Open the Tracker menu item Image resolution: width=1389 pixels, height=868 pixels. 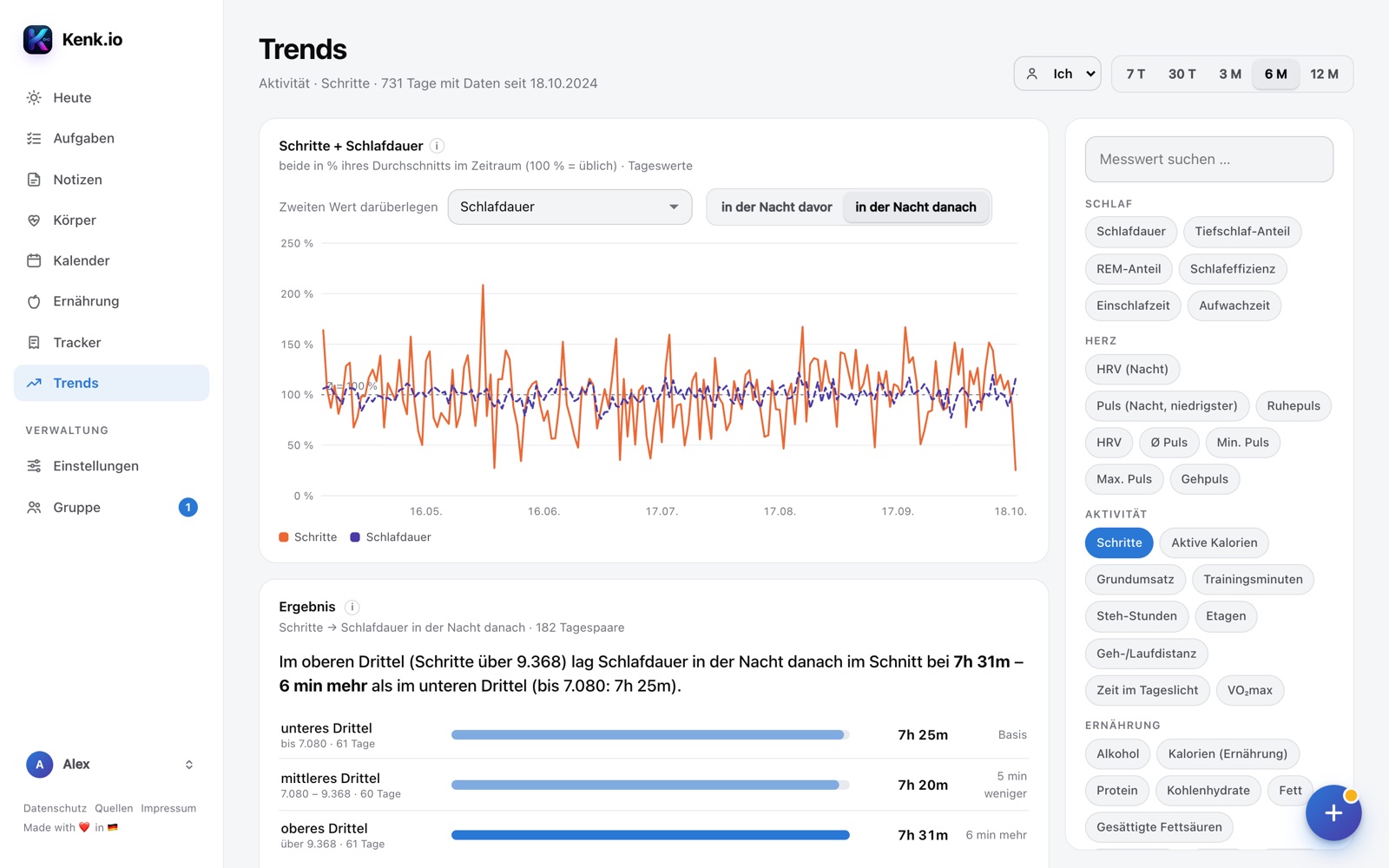tap(111, 342)
